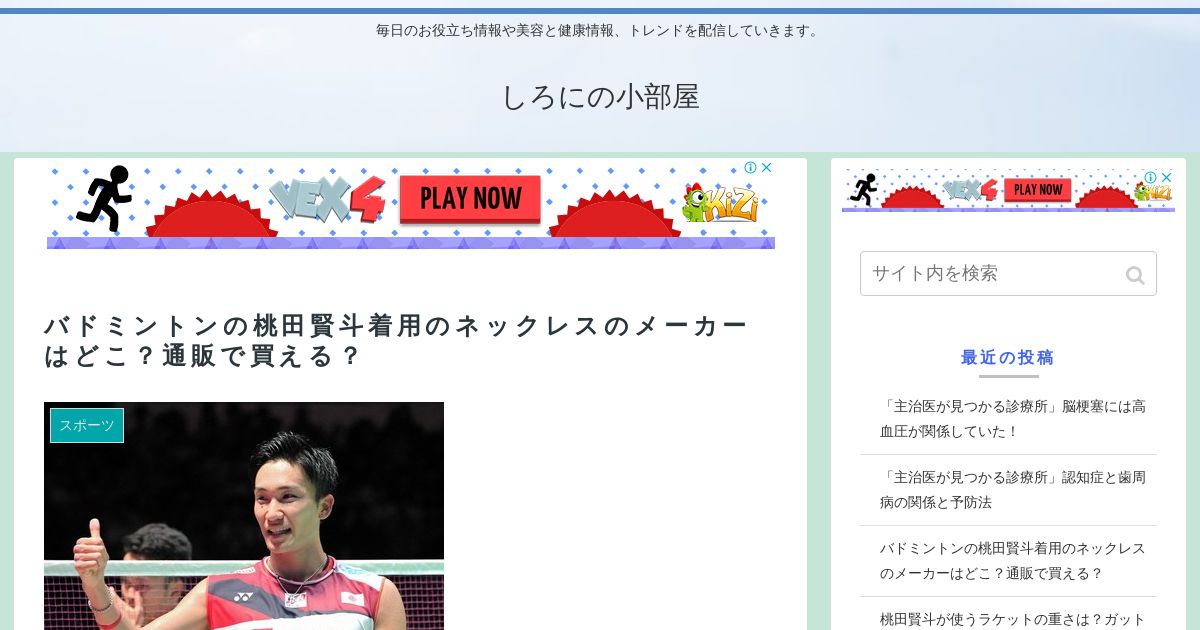Click the article headline about 桃田賢斗 ネックレス
Image resolution: width=1200 pixels, height=630 pixels.
396,341
